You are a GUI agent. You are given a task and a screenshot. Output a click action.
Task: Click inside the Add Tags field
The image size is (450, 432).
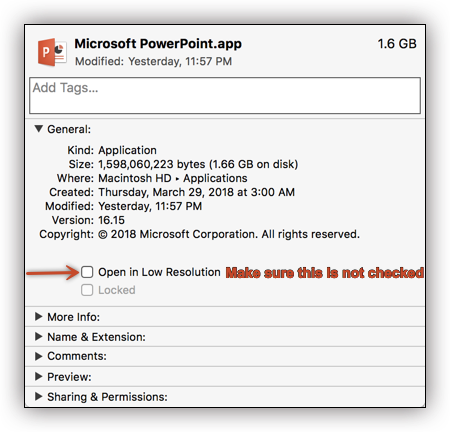point(225,96)
